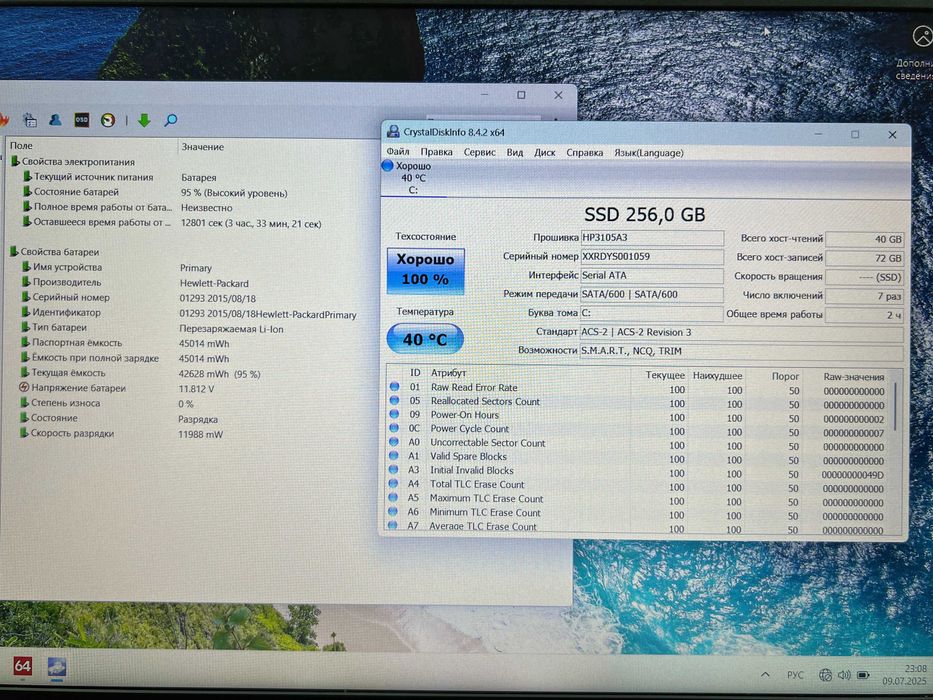Image resolution: width=933 pixels, height=700 pixels.
Task: Click the CrystalDiskInfo taskbar icon
Action: (57, 667)
